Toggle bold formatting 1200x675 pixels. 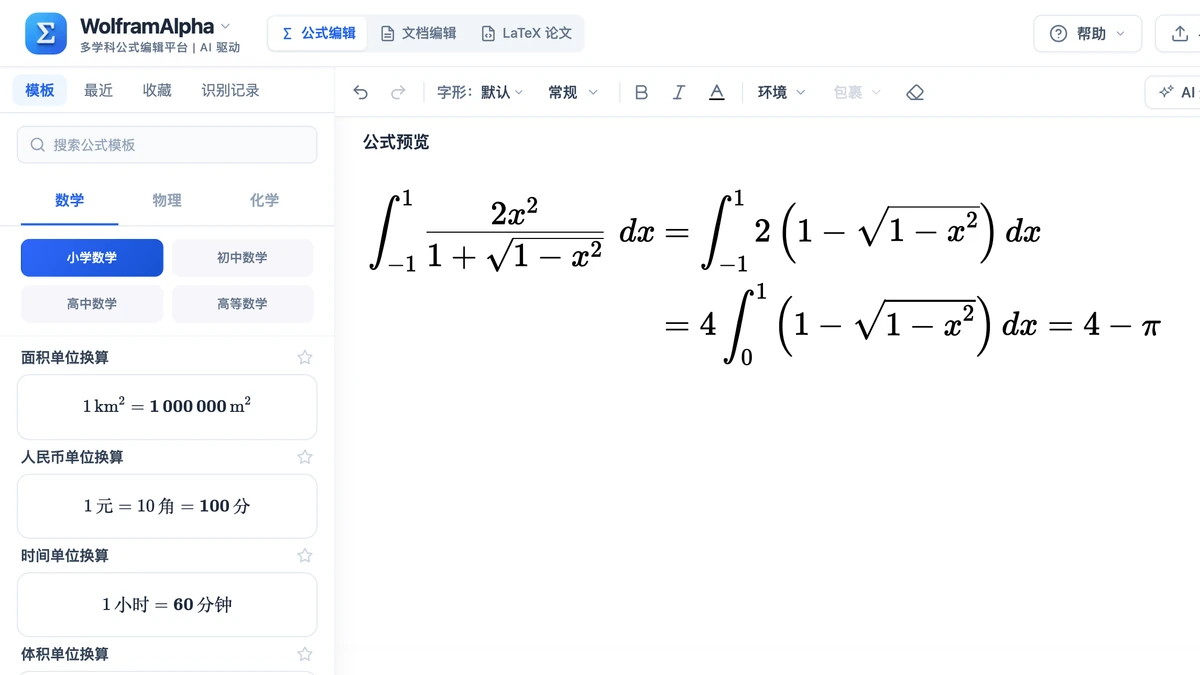point(642,92)
